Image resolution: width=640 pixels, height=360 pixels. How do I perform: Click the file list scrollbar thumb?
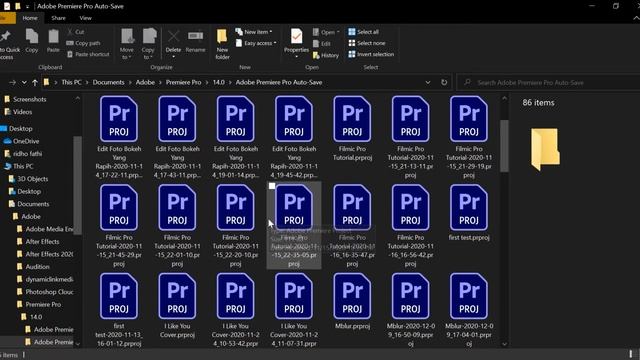tap(504, 146)
